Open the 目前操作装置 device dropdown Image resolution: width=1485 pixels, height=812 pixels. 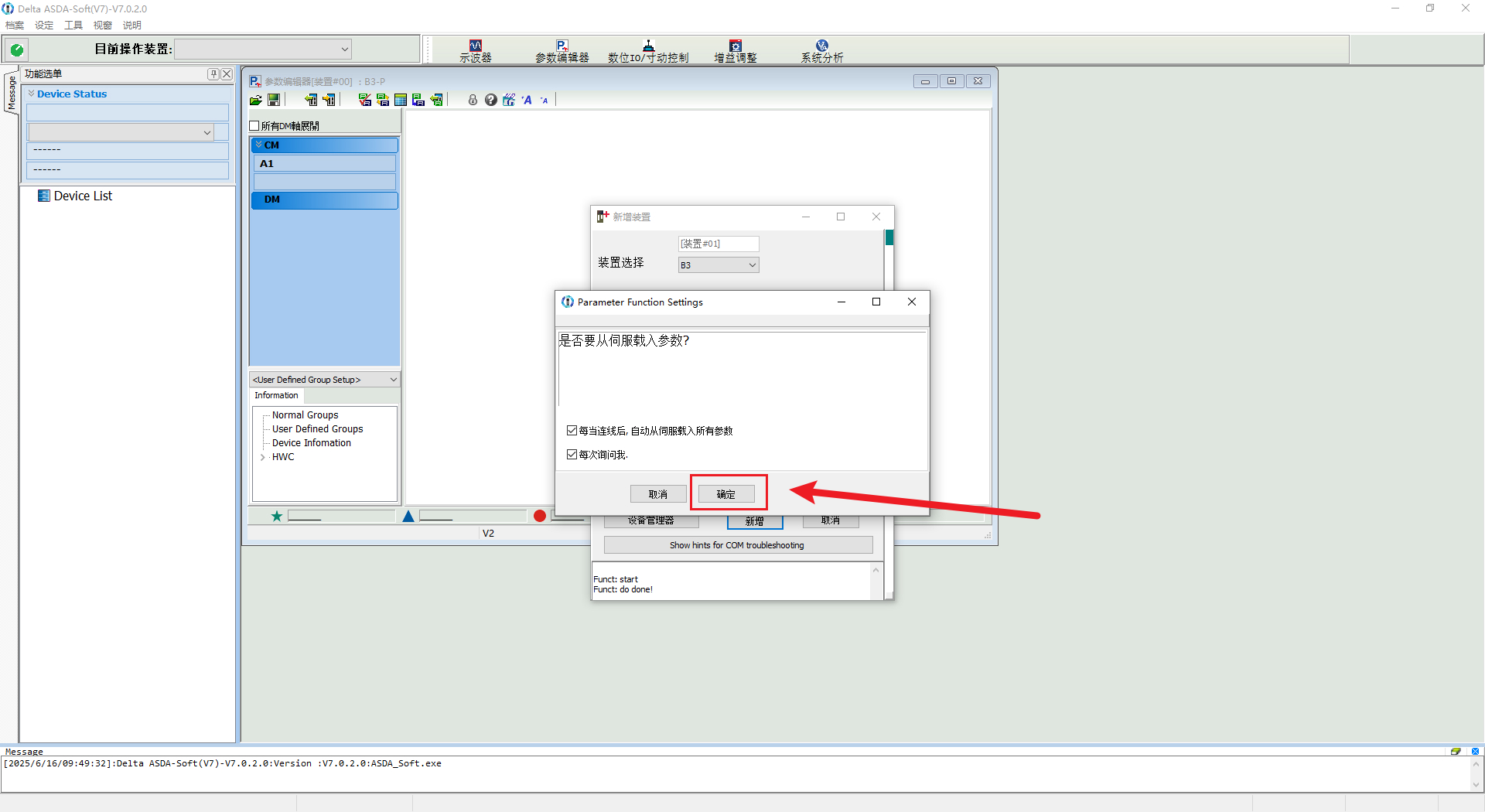click(263, 49)
